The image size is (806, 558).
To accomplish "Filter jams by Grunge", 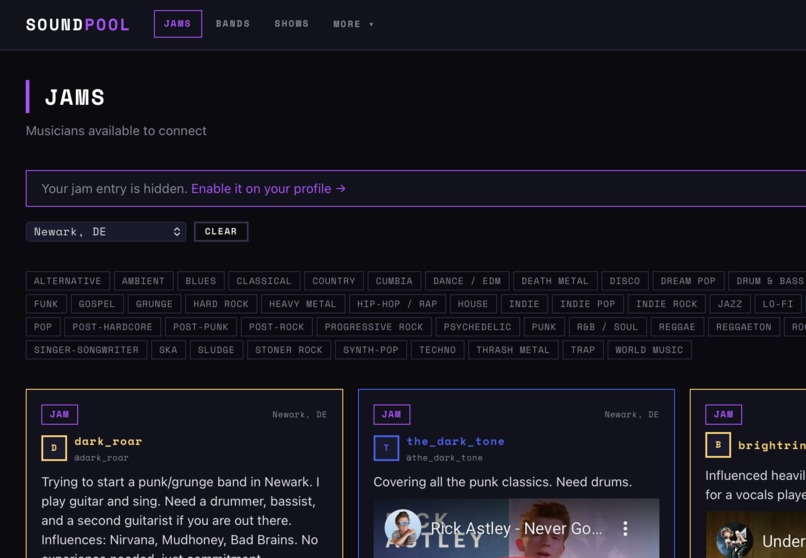I will point(154,304).
